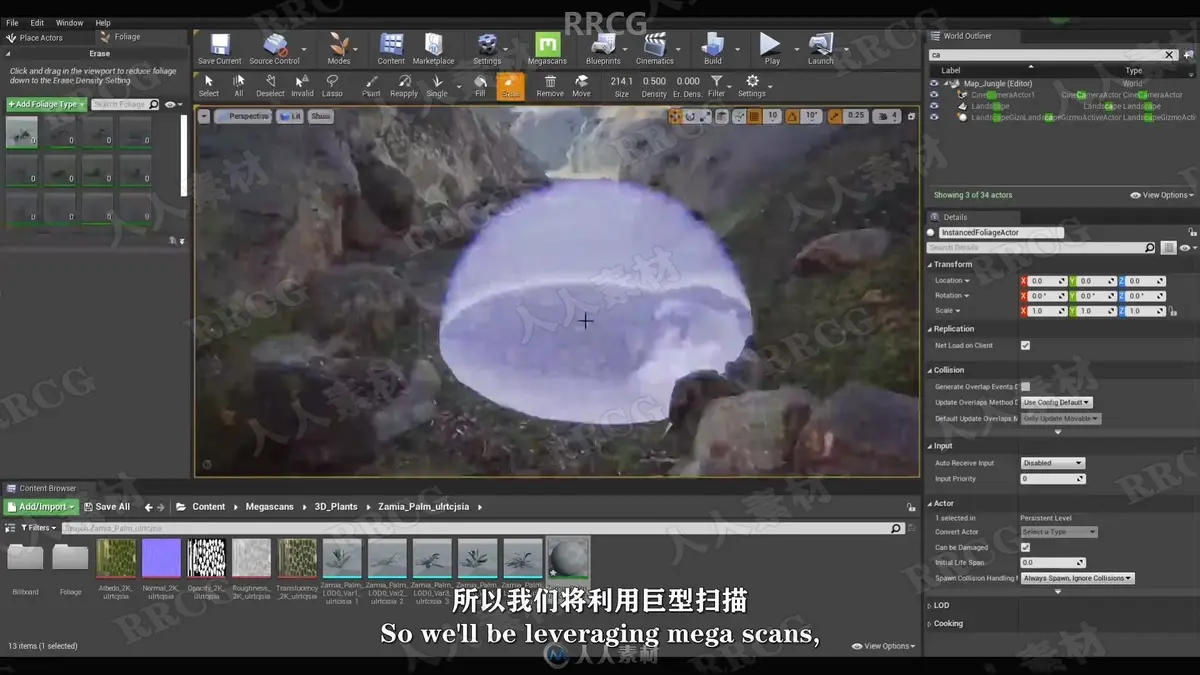Choose the foliage Select tool
This screenshot has width=1200, height=675.
pyautogui.click(x=209, y=86)
